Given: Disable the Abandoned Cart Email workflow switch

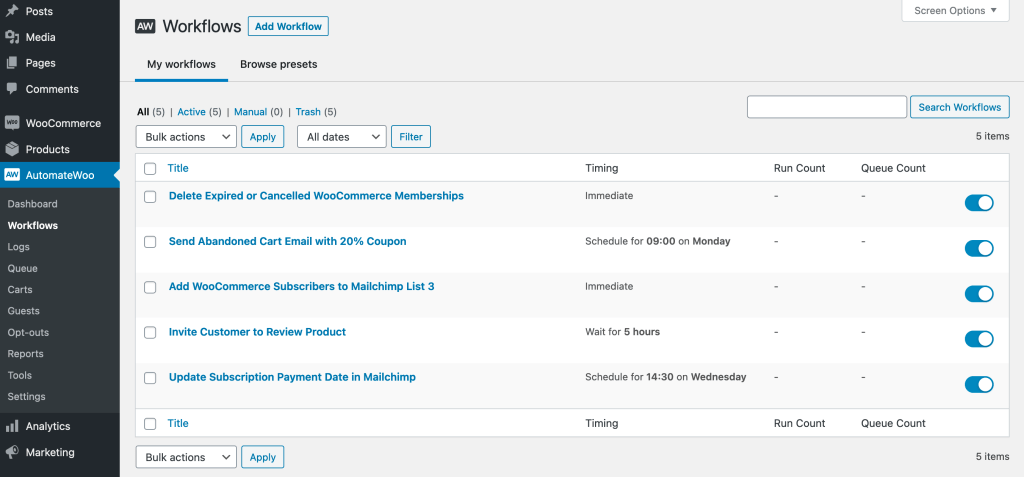Looking at the screenshot, I should [x=979, y=248].
